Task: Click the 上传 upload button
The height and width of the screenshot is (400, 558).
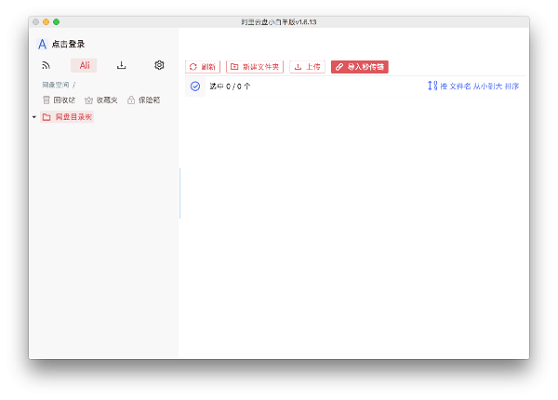Action: coord(307,67)
